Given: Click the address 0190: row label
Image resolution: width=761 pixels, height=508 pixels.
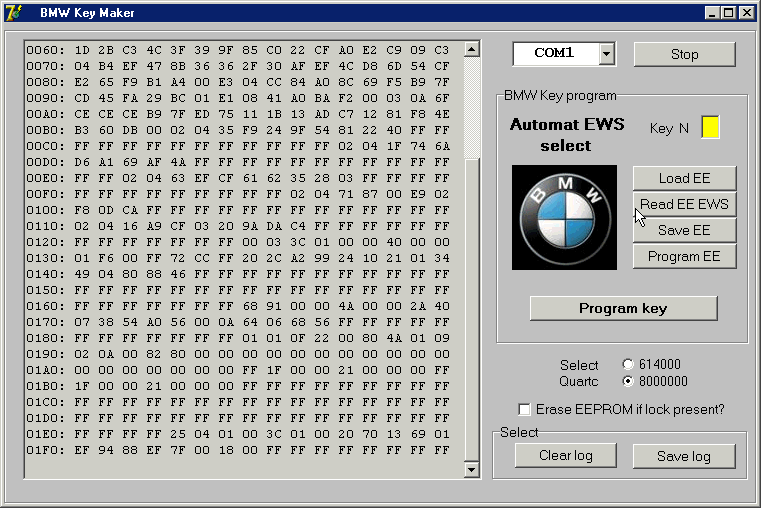Looking at the screenshot, I should pyautogui.click(x=45, y=354).
